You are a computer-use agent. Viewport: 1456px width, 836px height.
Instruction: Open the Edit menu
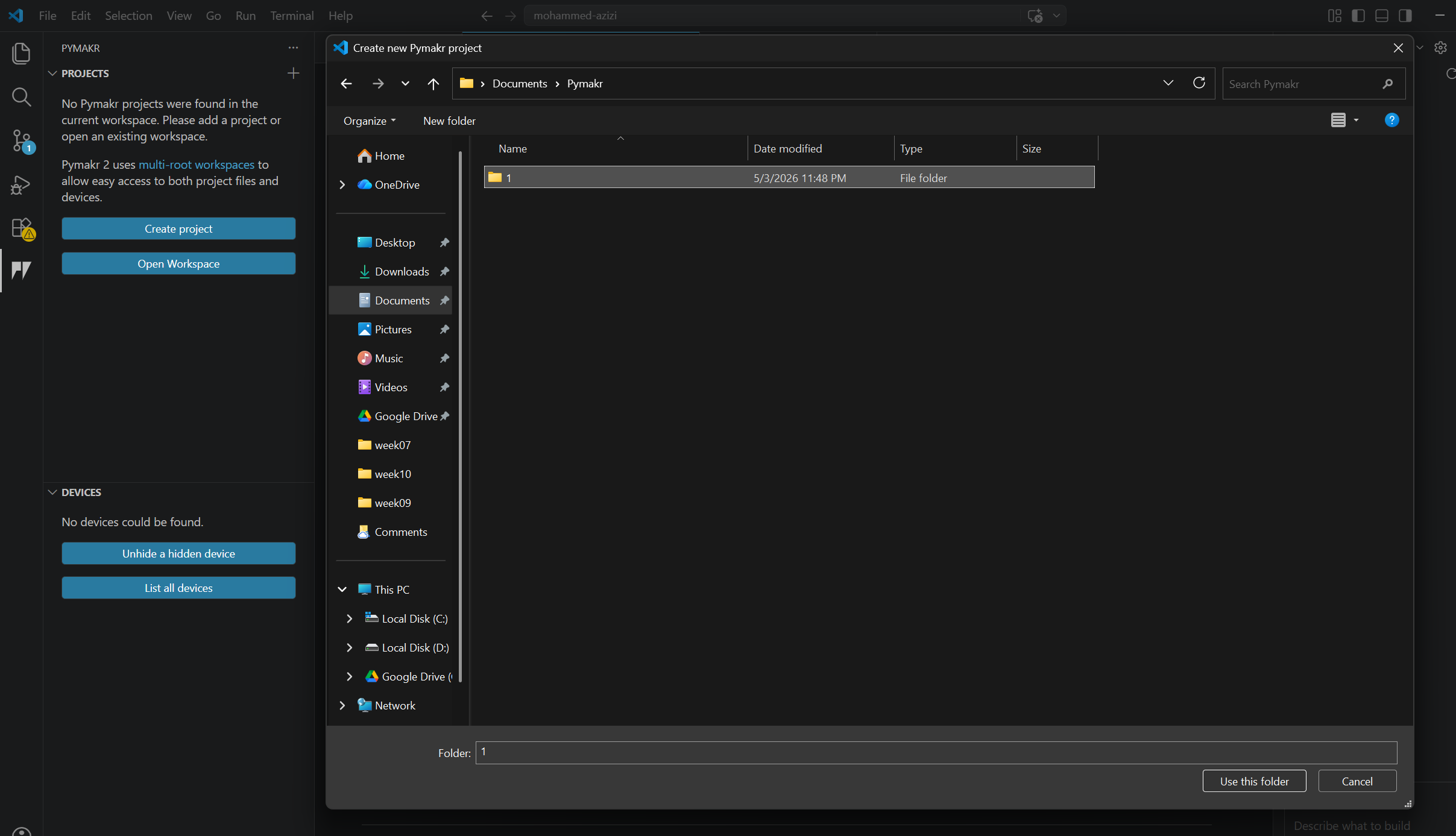[81, 16]
